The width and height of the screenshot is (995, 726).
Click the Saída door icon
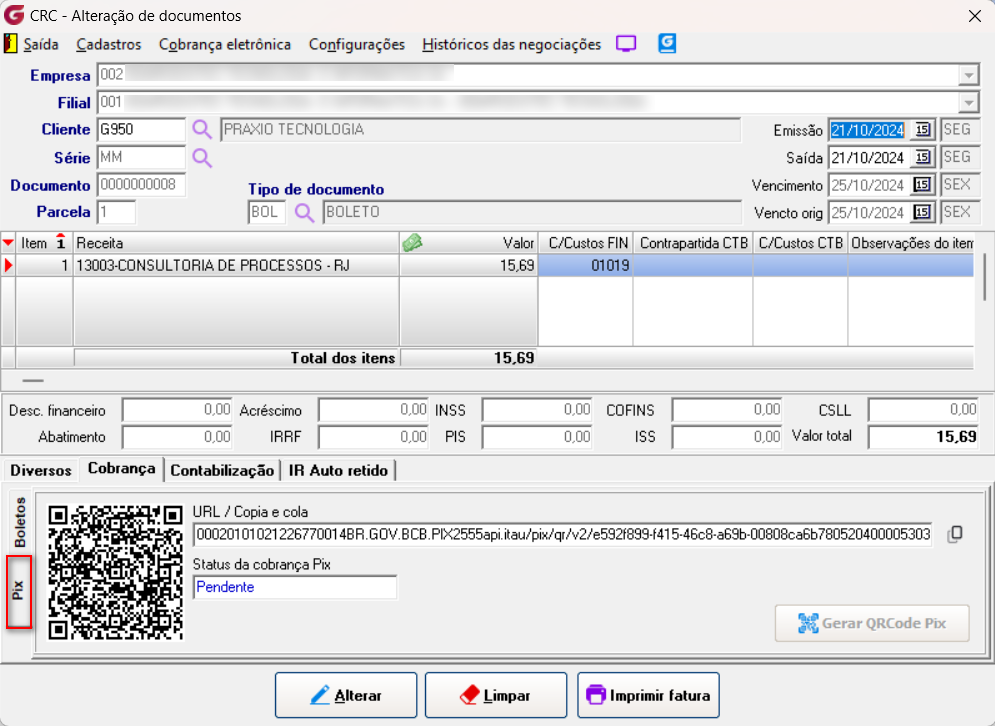(x=10, y=44)
